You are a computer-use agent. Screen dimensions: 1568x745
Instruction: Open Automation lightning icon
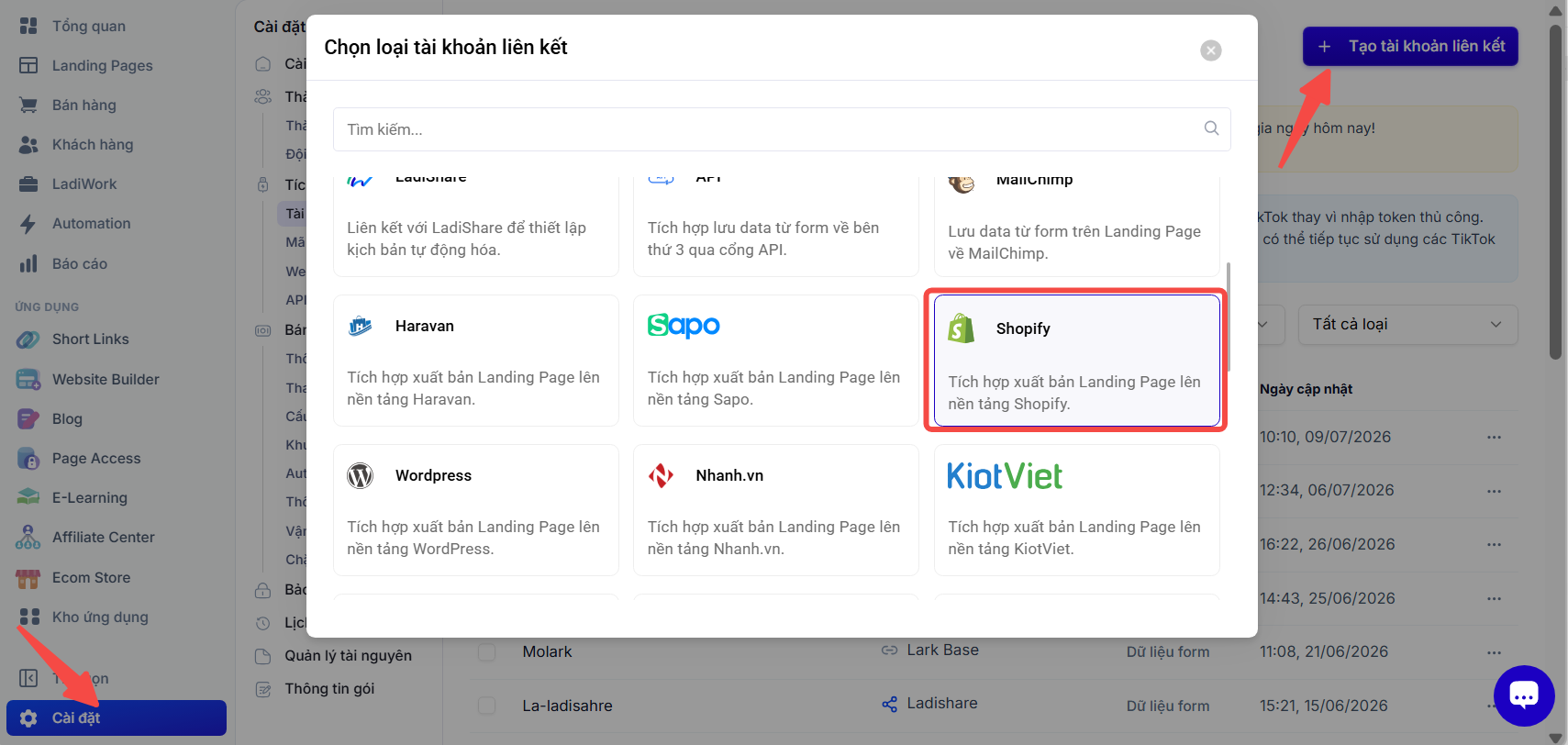[28, 223]
